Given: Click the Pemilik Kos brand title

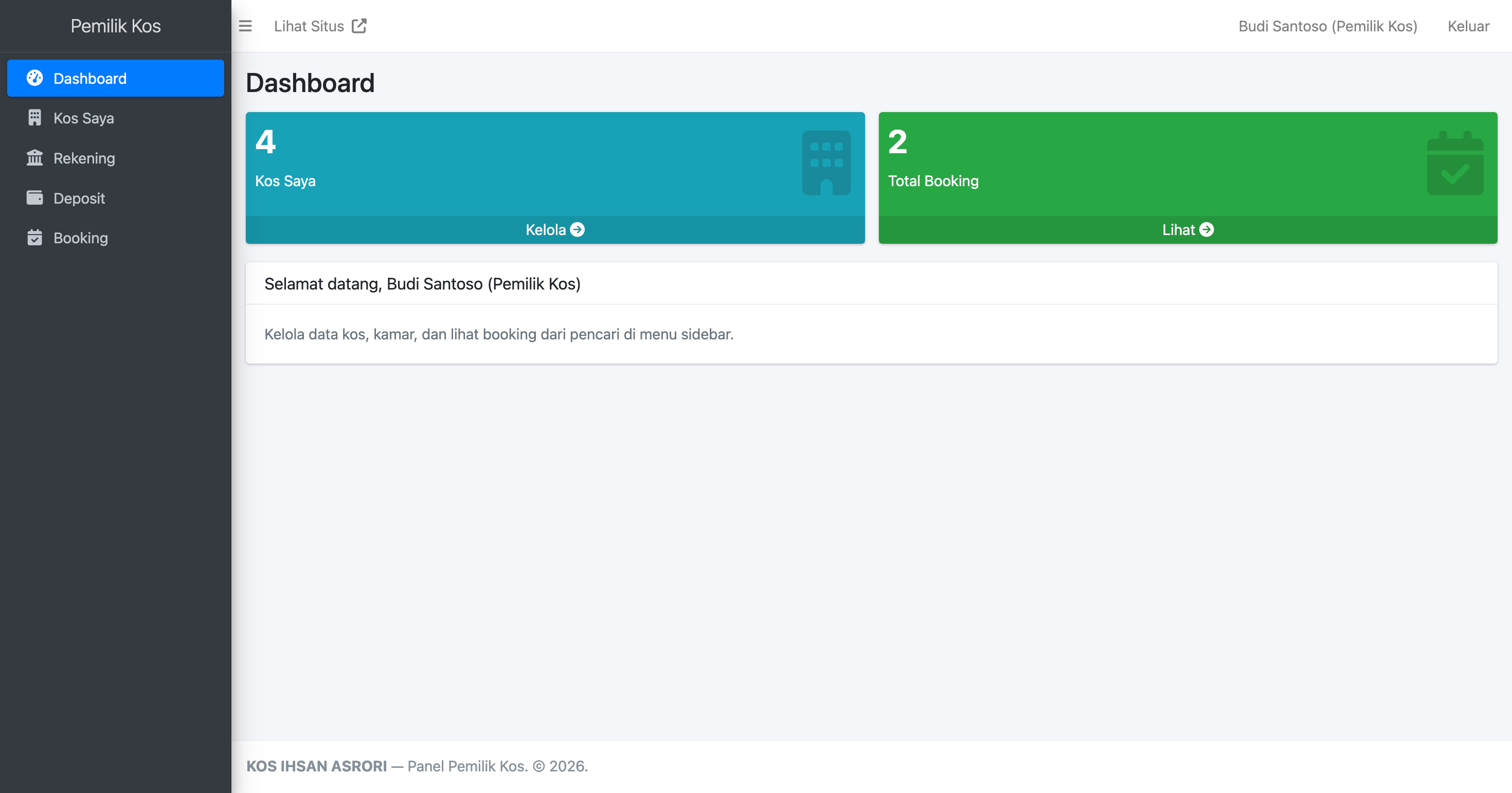Looking at the screenshot, I should [116, 26].
